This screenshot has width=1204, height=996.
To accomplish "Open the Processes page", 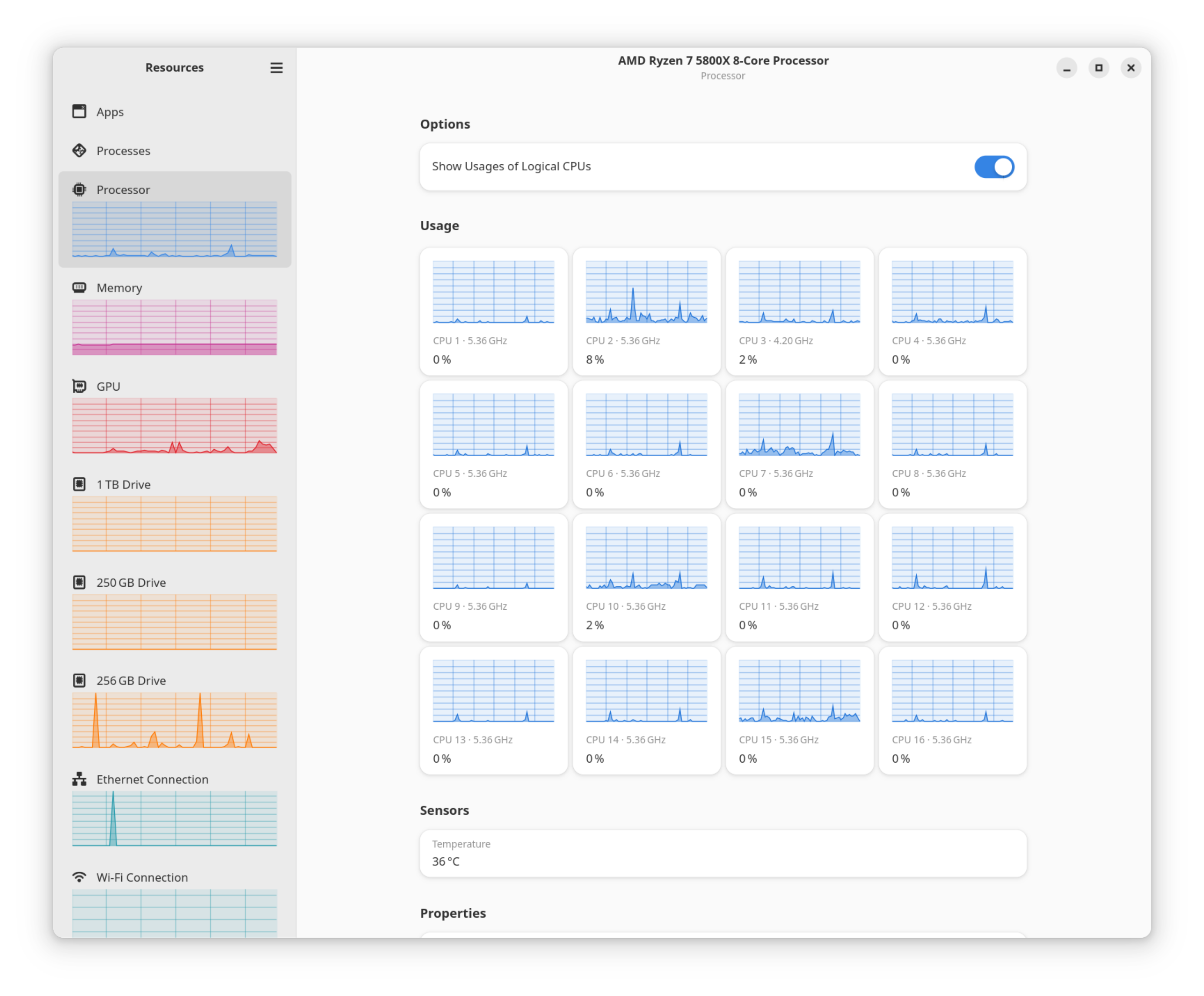I will [174, 151].
